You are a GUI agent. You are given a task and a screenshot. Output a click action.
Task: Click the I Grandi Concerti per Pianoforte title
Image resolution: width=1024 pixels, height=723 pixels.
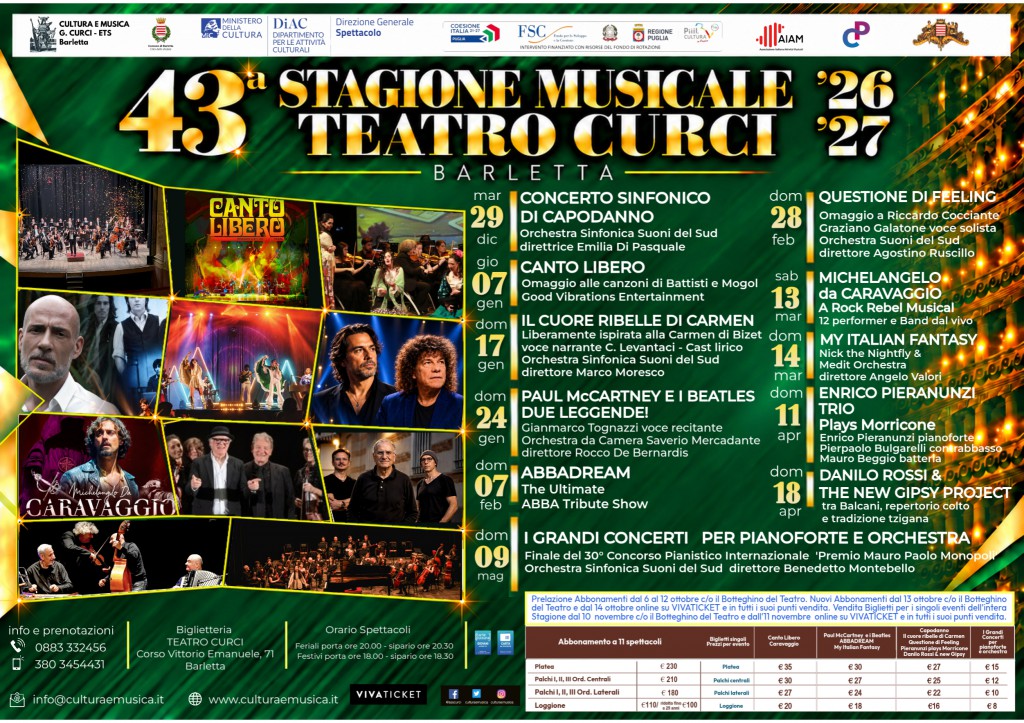click(x=746, y=538)
